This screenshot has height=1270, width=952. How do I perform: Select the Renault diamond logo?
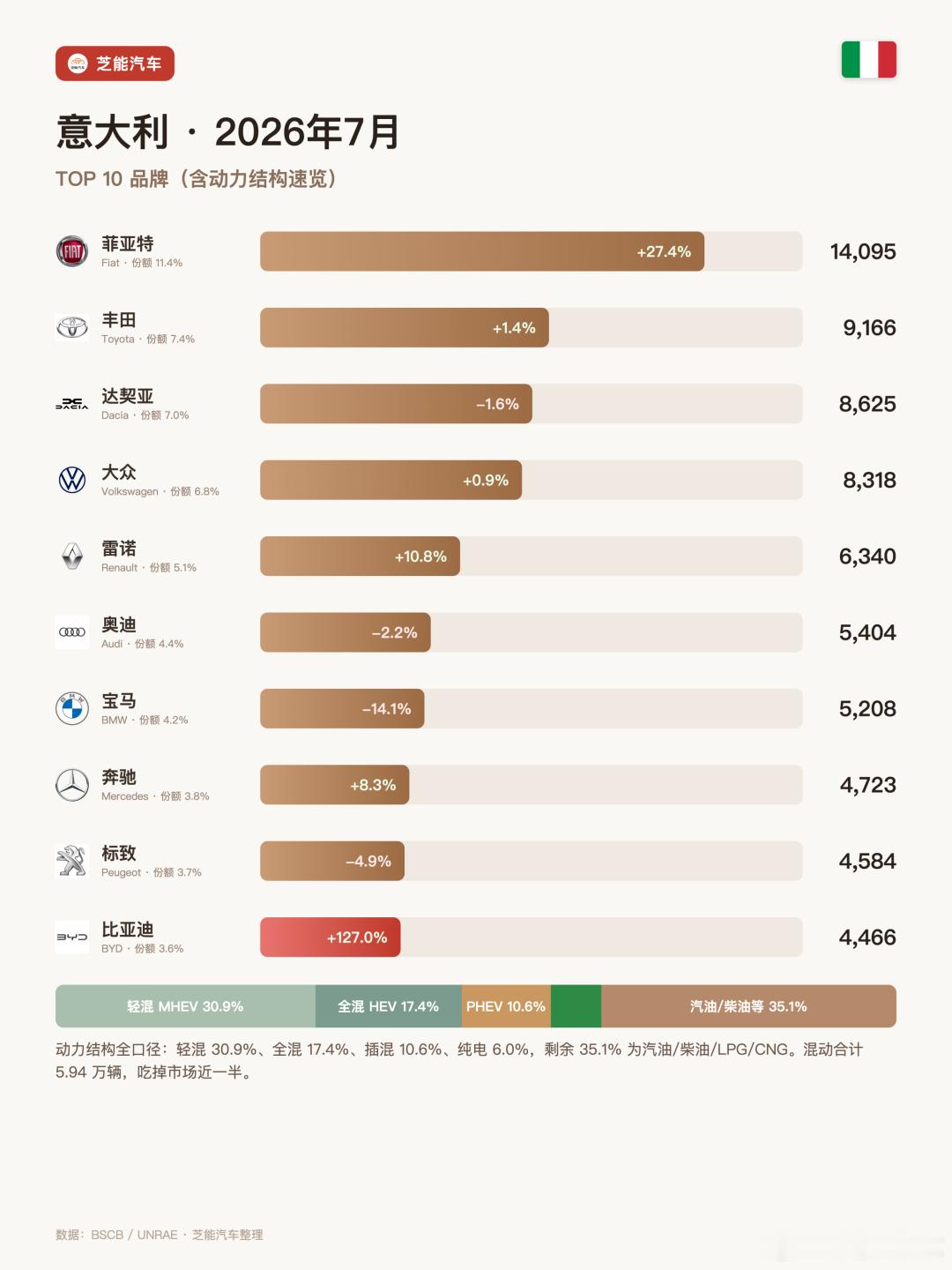(x=72, y=556)
